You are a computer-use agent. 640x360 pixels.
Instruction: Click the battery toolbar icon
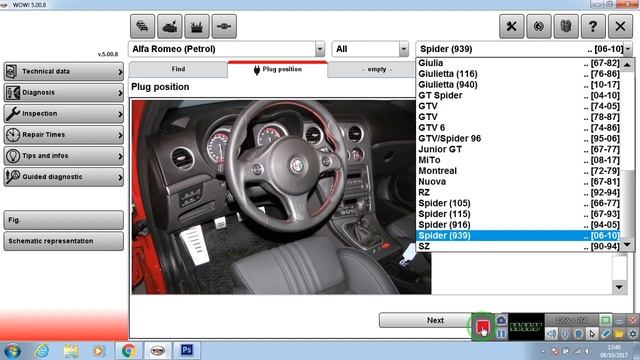pos(197,27)
